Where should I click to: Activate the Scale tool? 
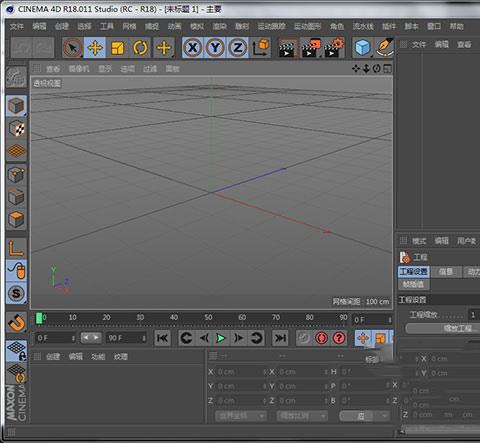pyautogui.click(x=118, y=48)
